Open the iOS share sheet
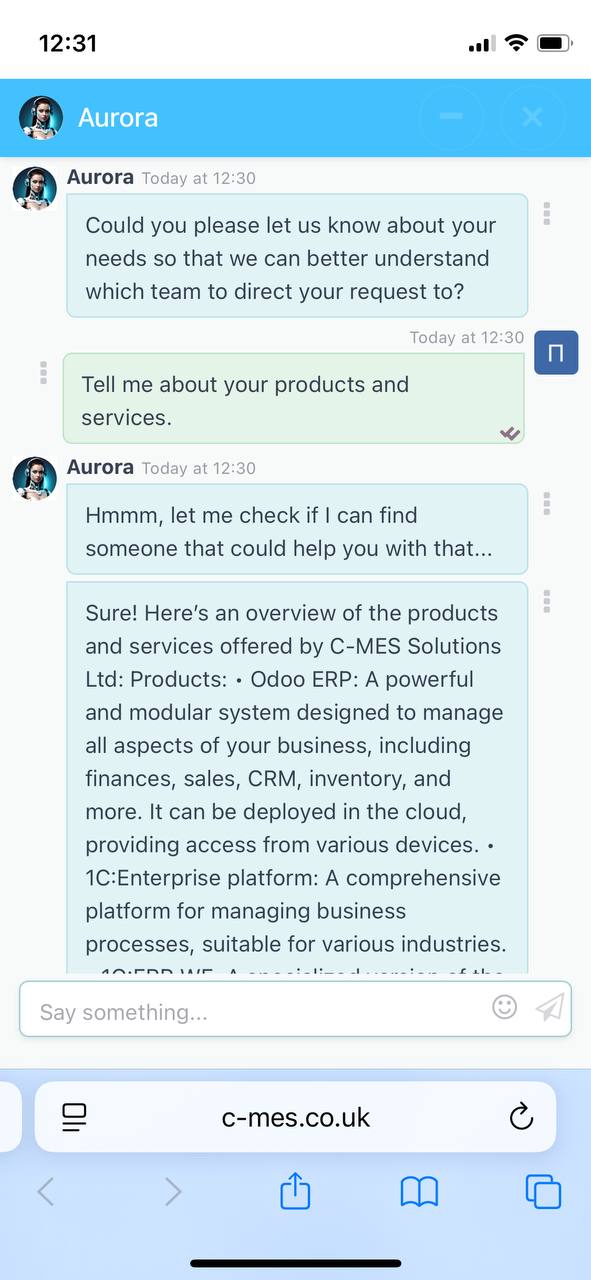The width and height of the screenshot is (591, 1280). coord(294,1191)
